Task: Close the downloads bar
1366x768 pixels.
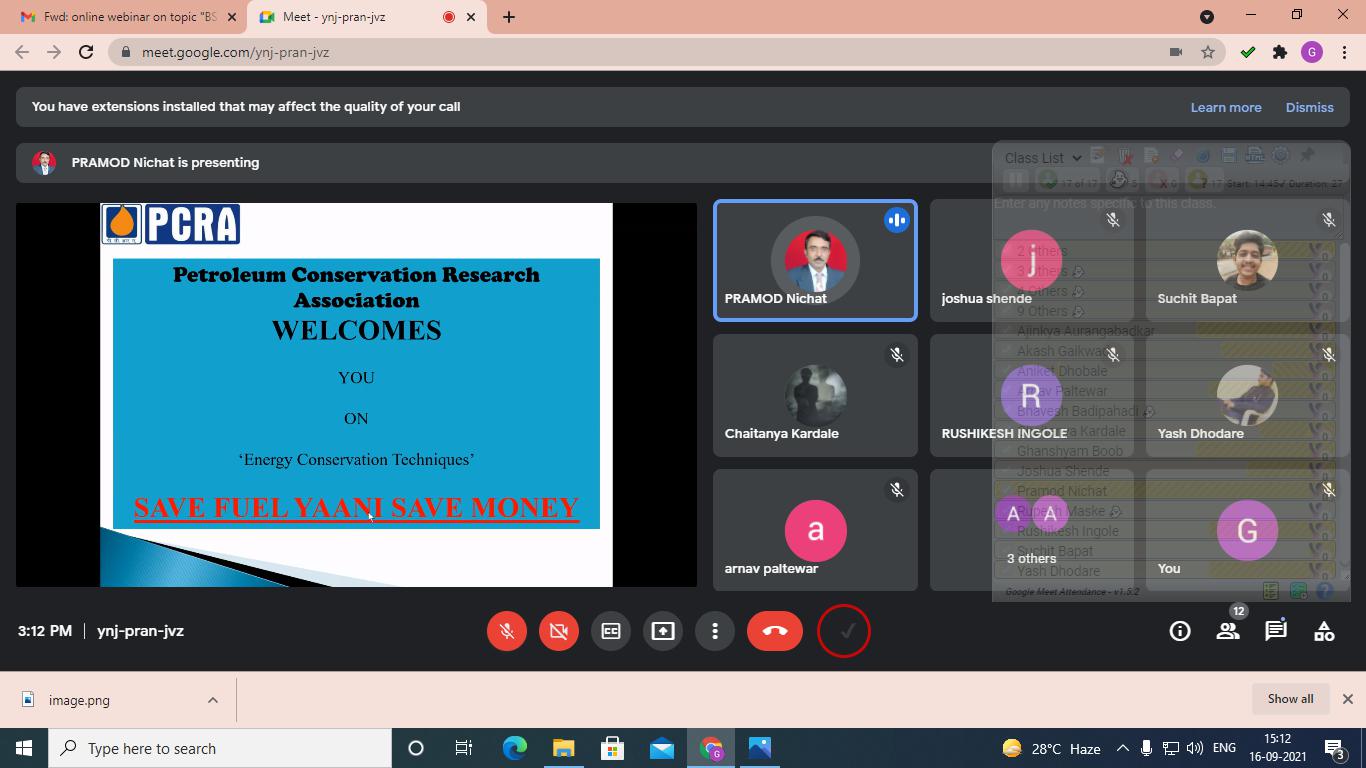Action: click(1347, 699)
